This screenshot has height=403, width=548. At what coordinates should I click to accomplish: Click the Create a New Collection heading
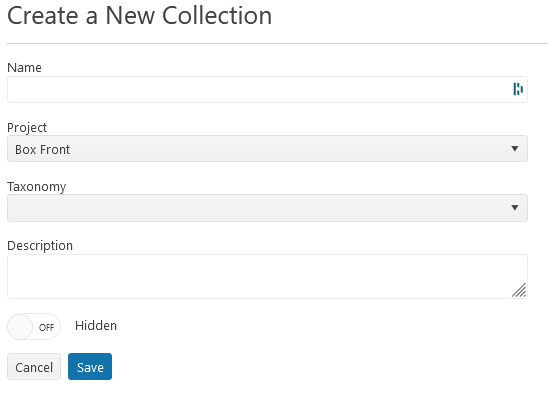(139, 15)
